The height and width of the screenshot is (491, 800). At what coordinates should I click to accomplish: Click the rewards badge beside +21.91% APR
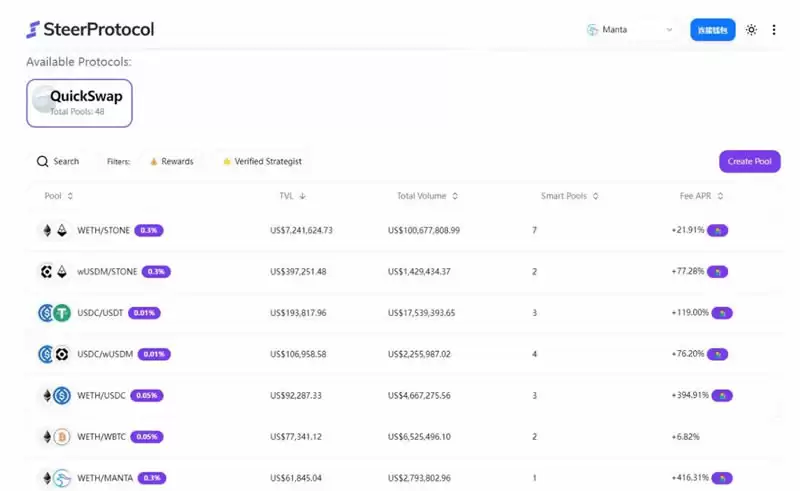click(718, 230)
